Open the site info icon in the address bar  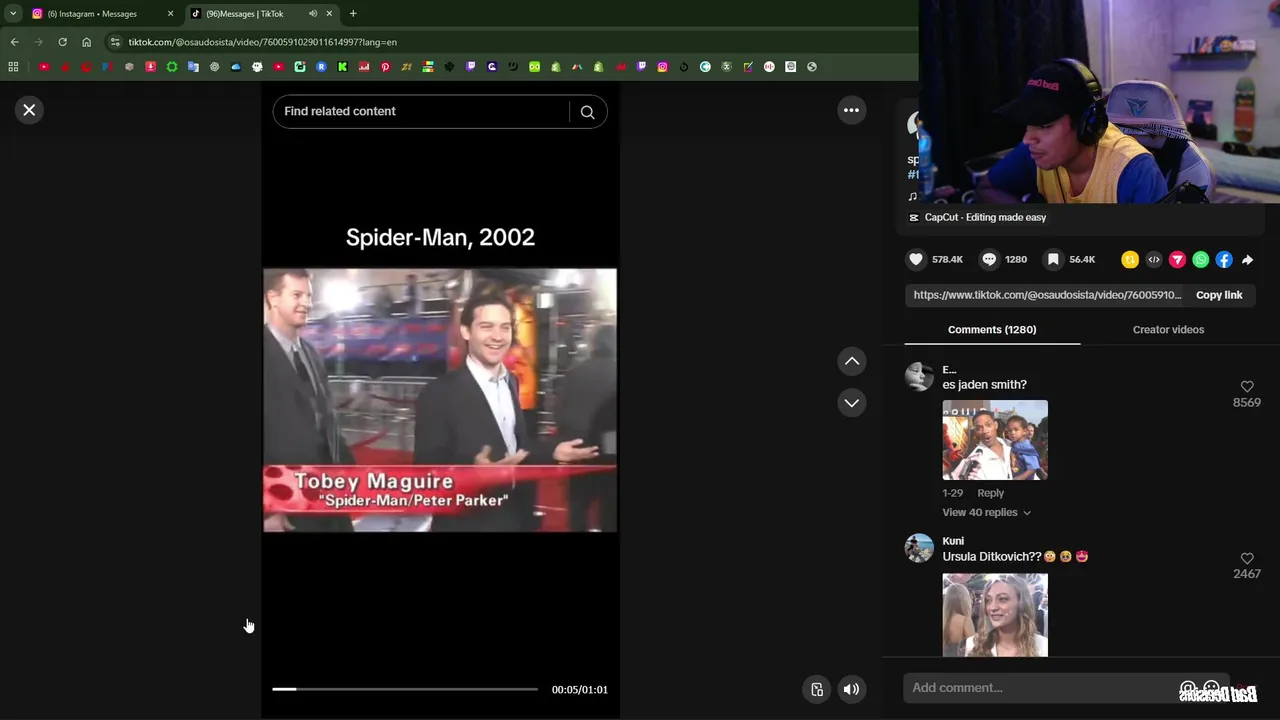[115, 42]
